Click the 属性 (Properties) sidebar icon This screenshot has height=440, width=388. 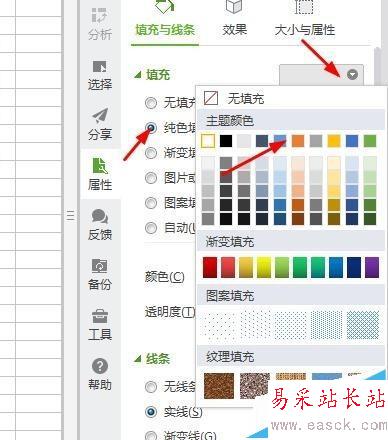point(100,174)
